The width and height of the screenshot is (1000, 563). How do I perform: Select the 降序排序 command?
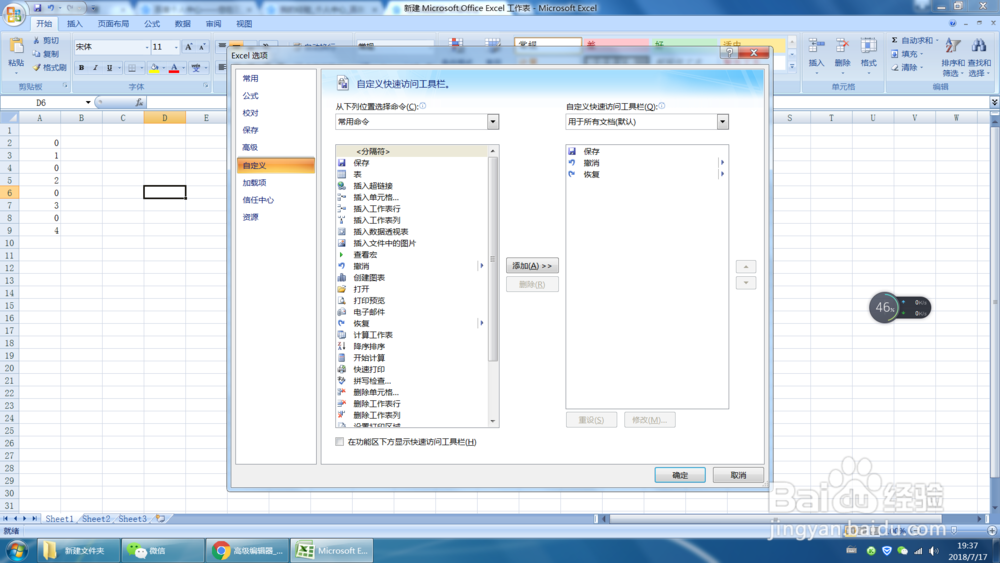411,346
